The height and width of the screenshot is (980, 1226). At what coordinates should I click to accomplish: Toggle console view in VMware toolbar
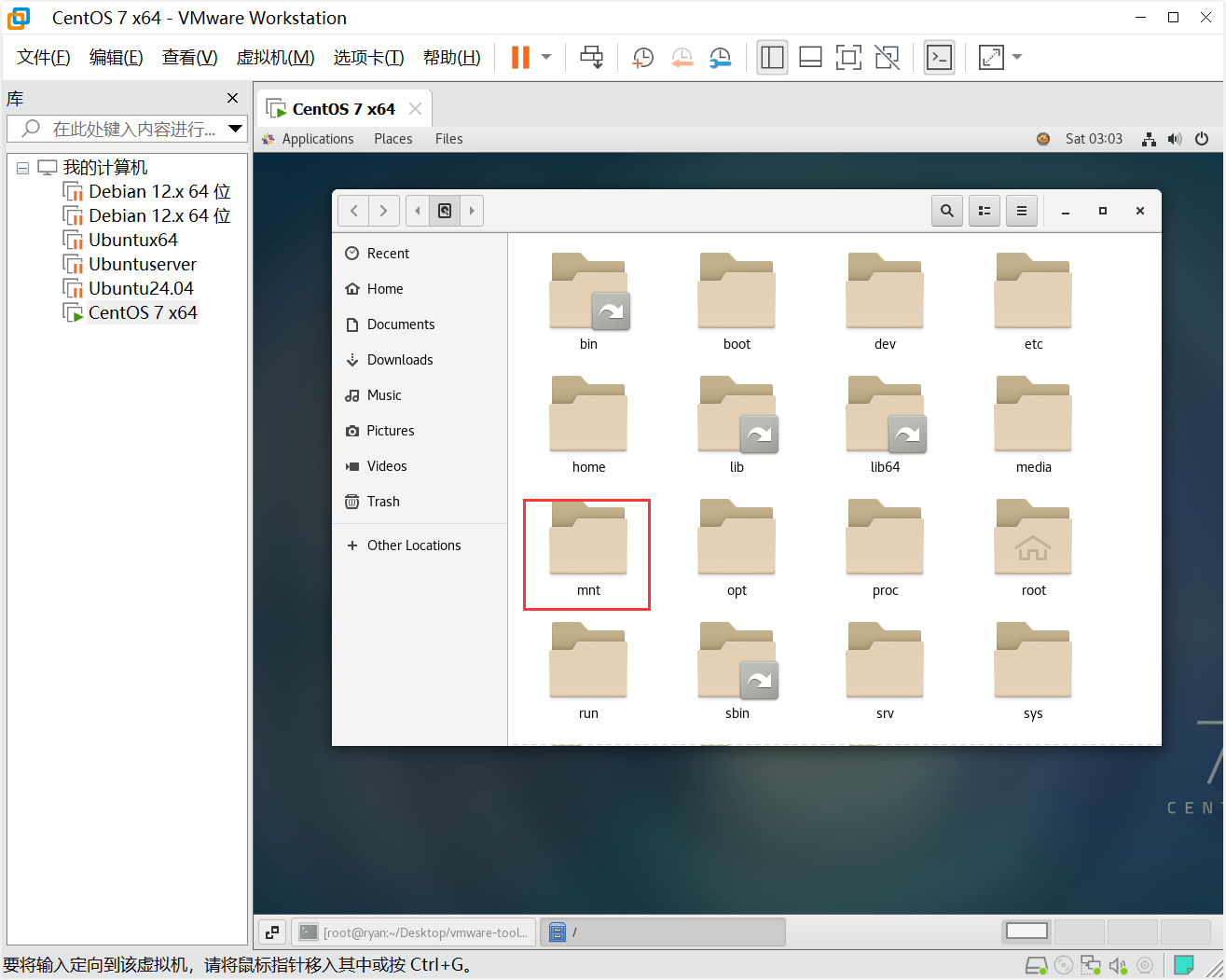click(939, 57)
